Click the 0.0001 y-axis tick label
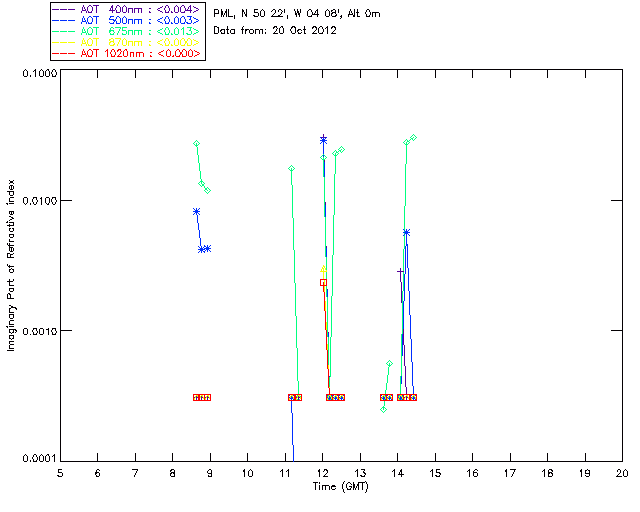The image size is (640, 512). [40, 459]
